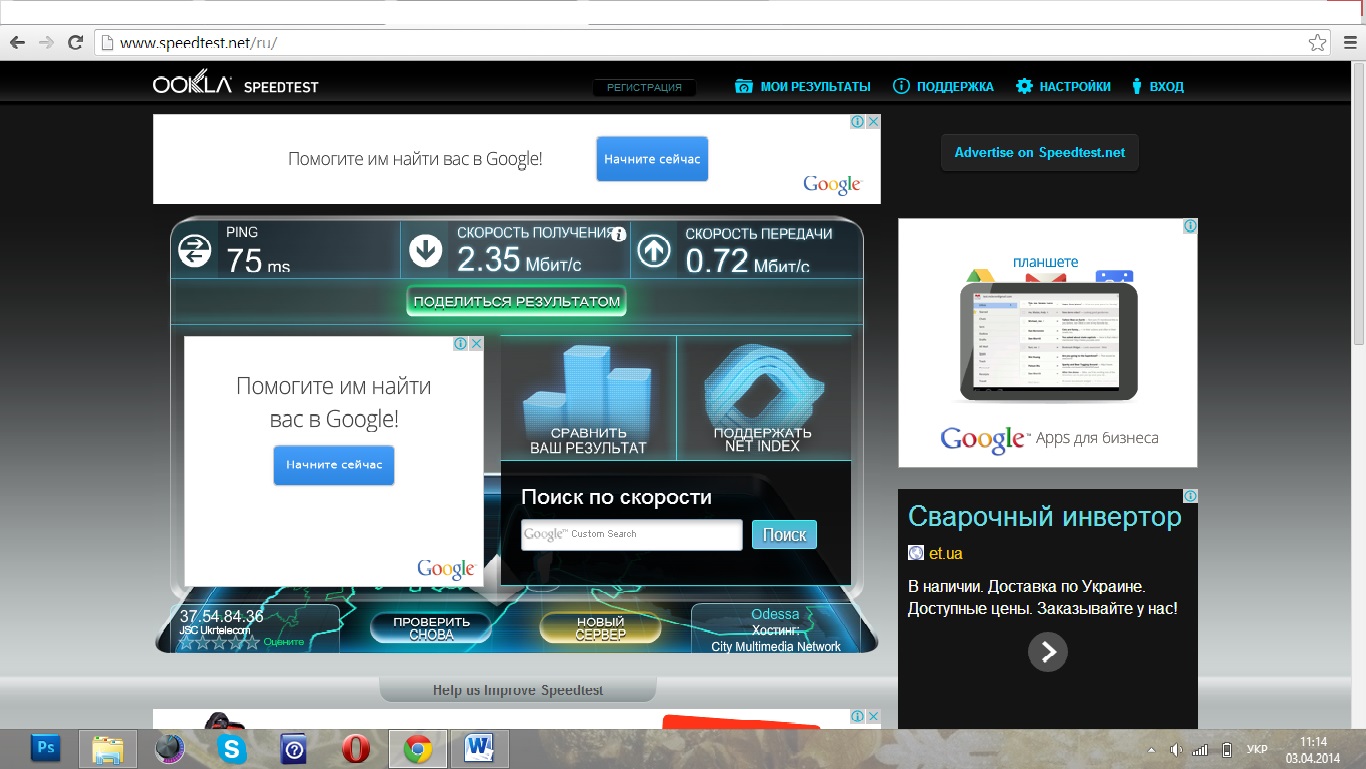
Task: Click the НОВЫЙ СЕРВЕР button
Action: (601, 628)
